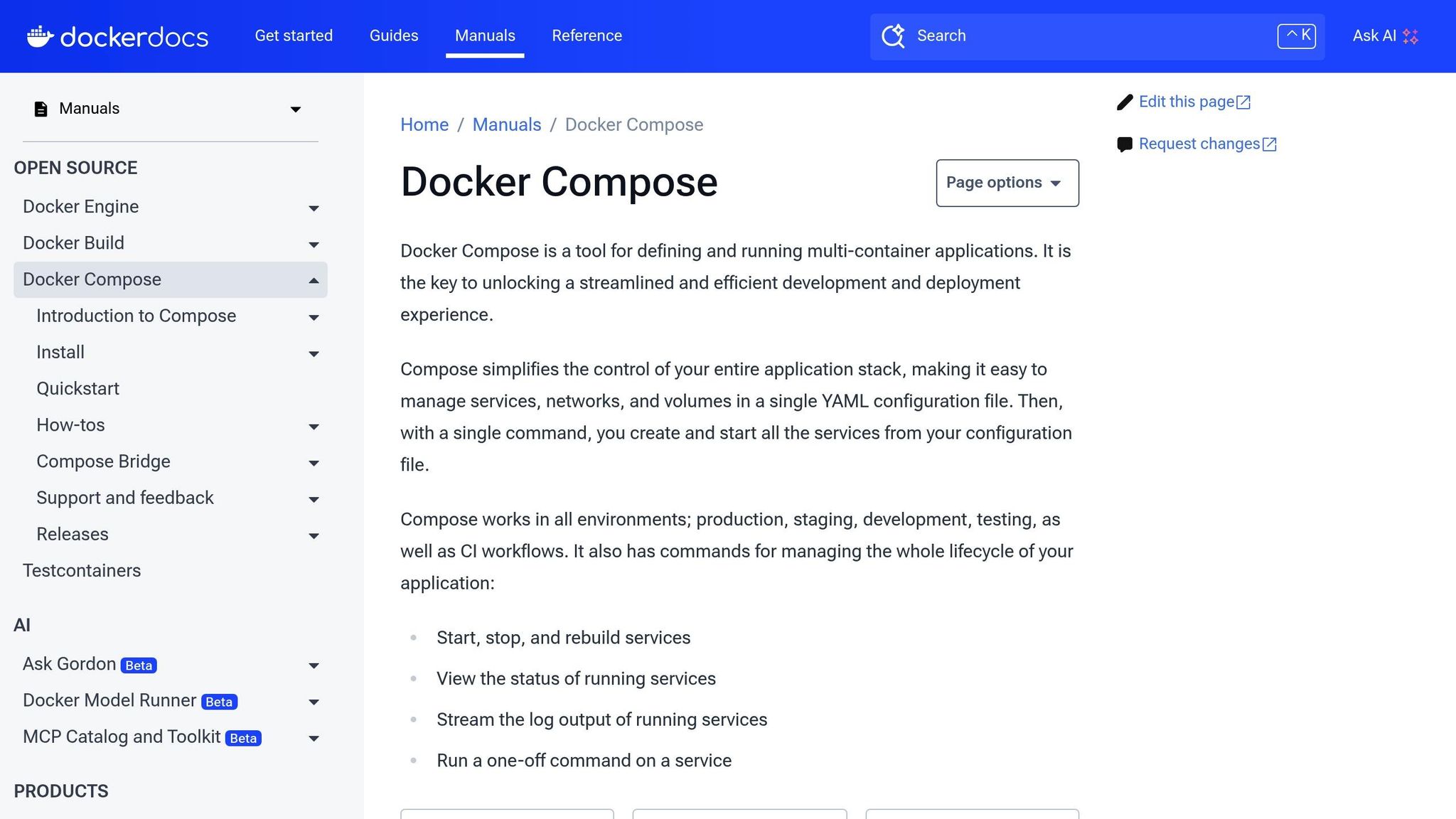Click the Beta badge next to Ask Gordon

point(139,665)
